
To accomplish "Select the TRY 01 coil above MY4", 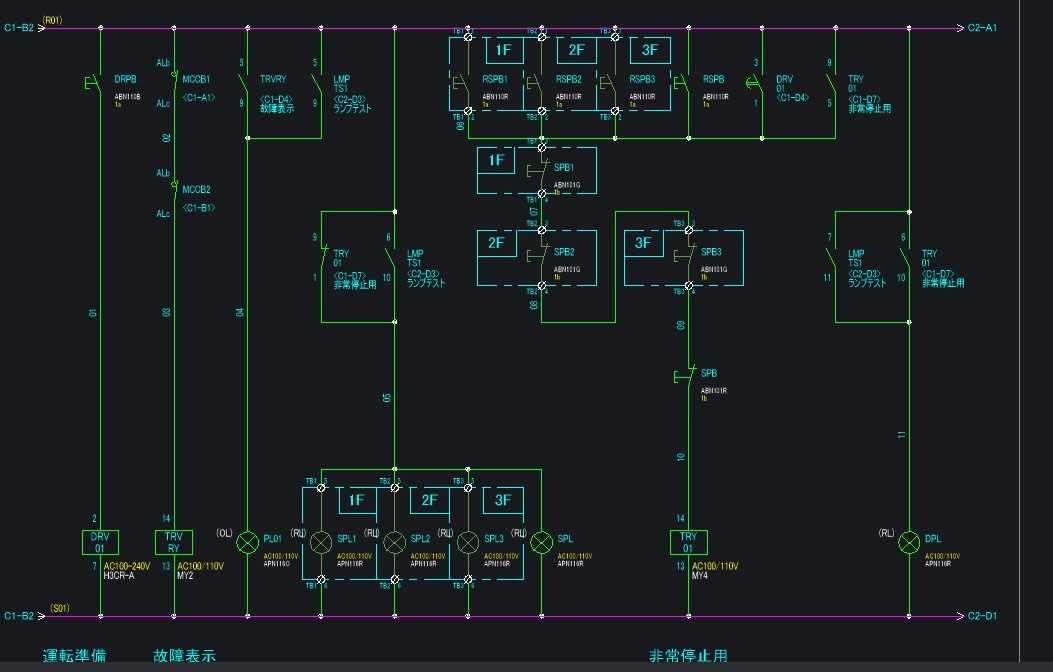I will 688,542.
